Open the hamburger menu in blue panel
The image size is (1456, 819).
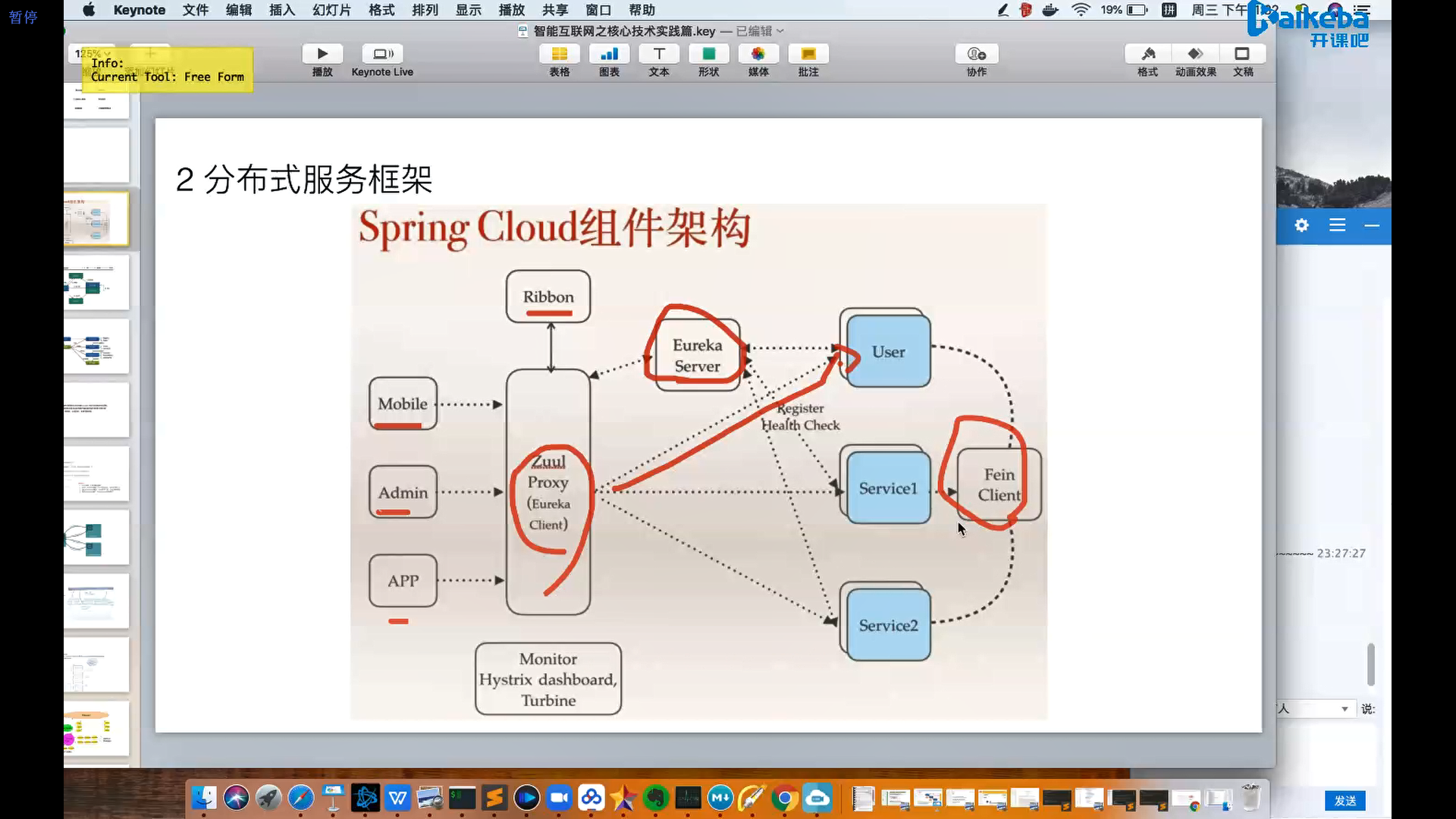[1337, 225]
